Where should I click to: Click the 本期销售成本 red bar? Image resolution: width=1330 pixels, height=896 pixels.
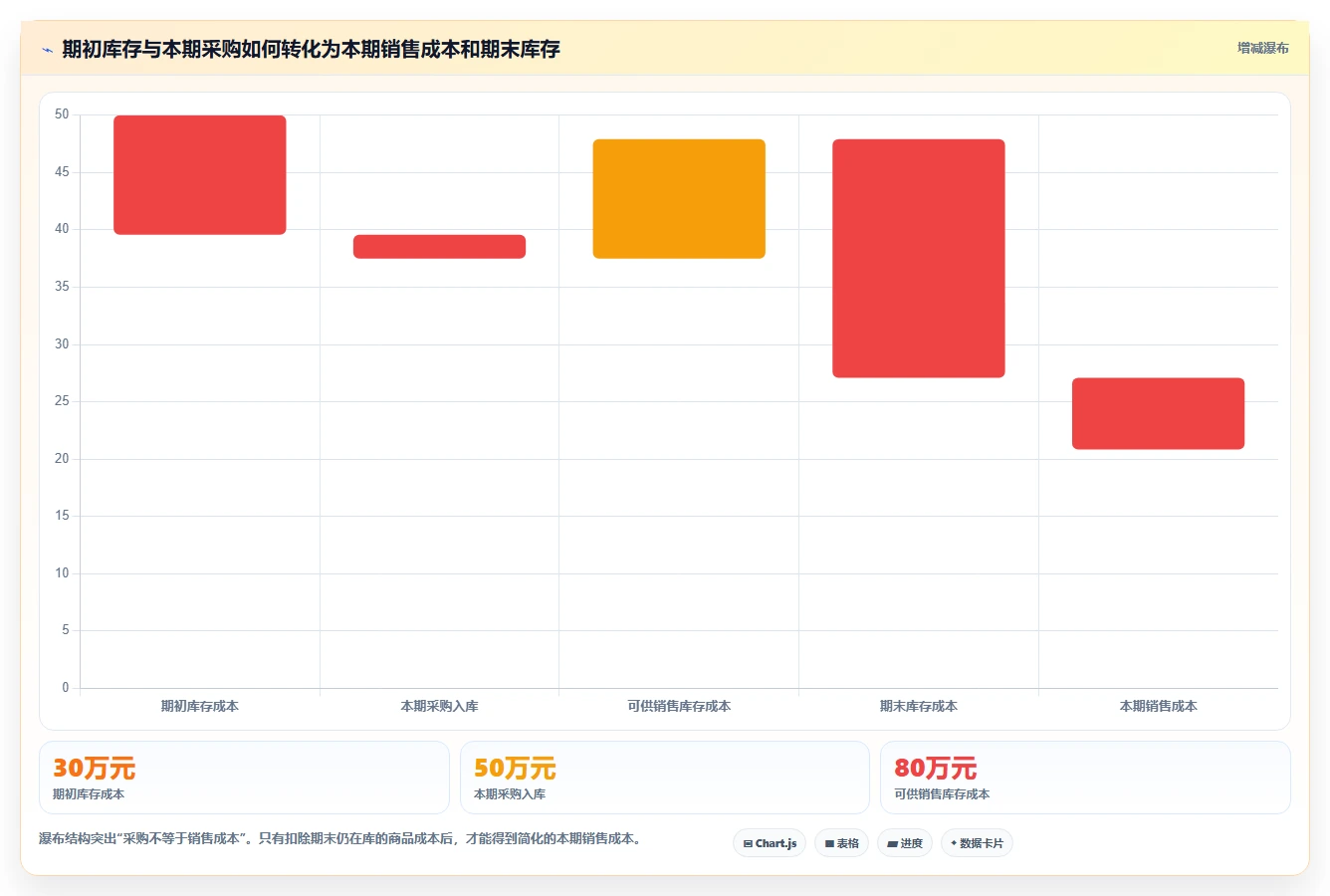[x=1158, y=414]
